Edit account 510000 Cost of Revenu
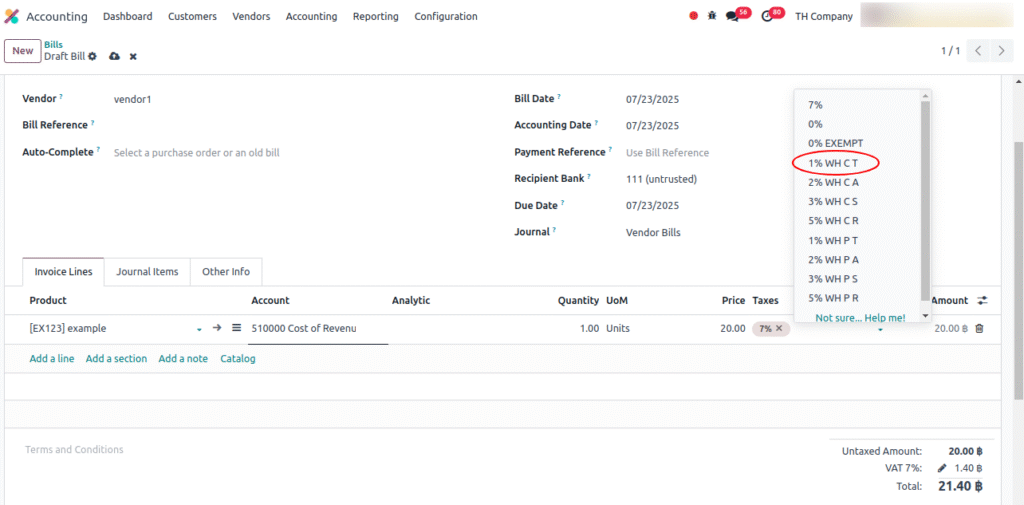 [318, 329]
